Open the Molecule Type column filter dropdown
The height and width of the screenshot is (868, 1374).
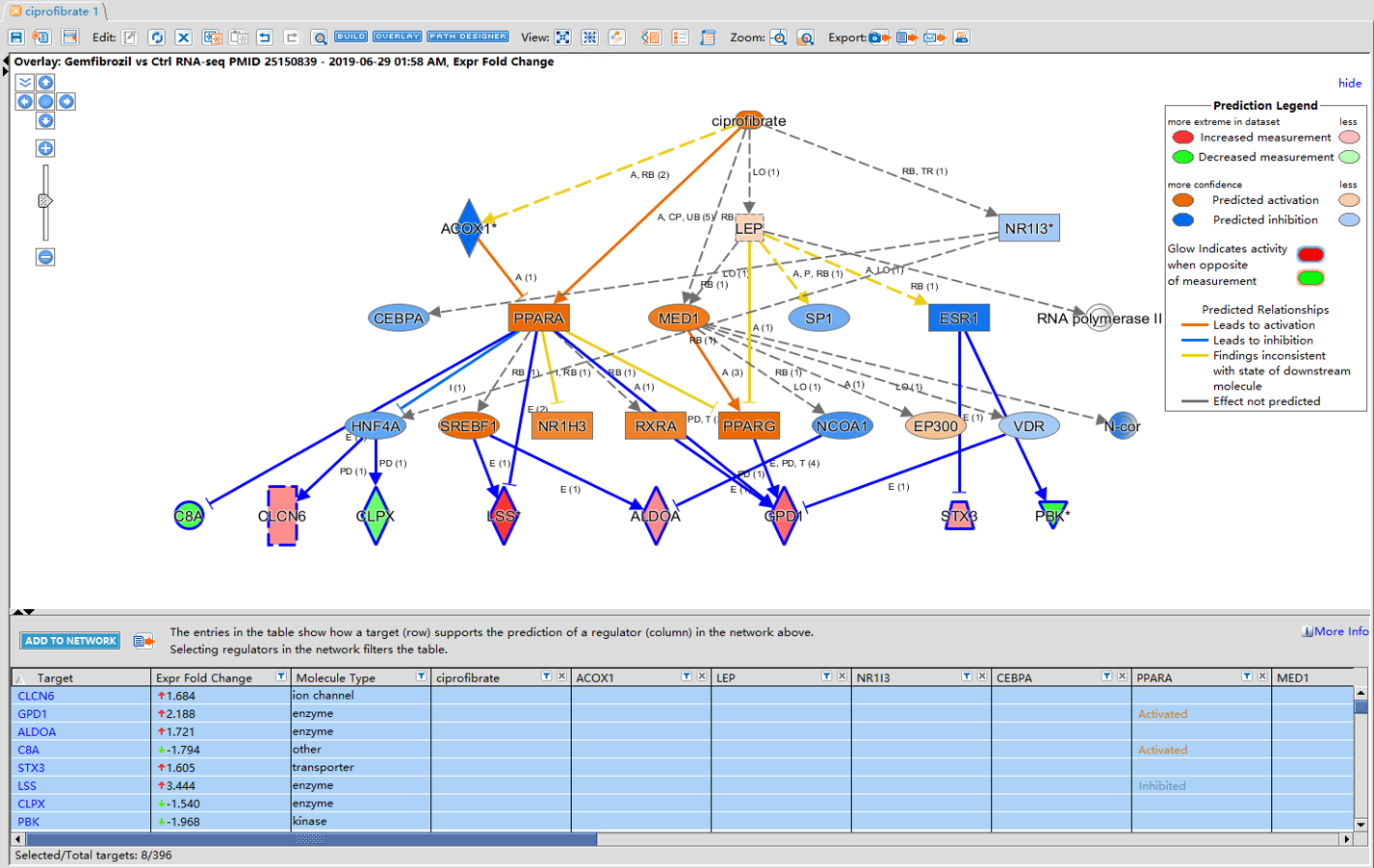[x=421, y=677]
